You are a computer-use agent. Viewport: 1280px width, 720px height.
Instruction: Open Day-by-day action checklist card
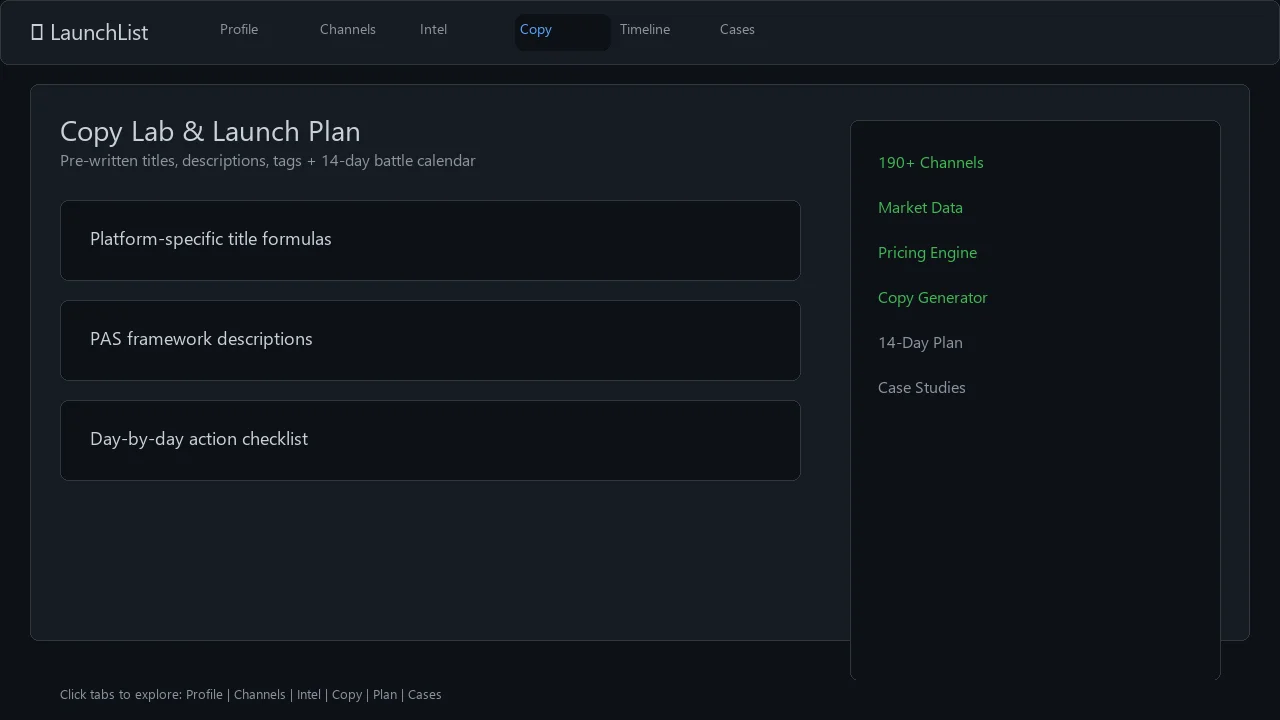coord(430,440)
